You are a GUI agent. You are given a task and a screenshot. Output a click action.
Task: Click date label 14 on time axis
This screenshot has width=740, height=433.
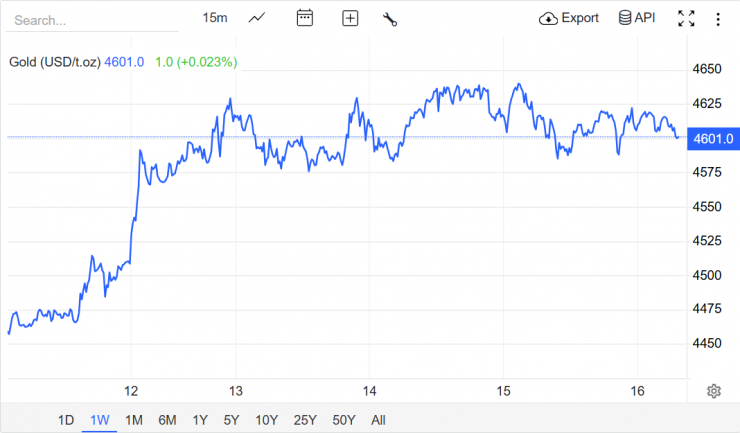tap(370, 391)
